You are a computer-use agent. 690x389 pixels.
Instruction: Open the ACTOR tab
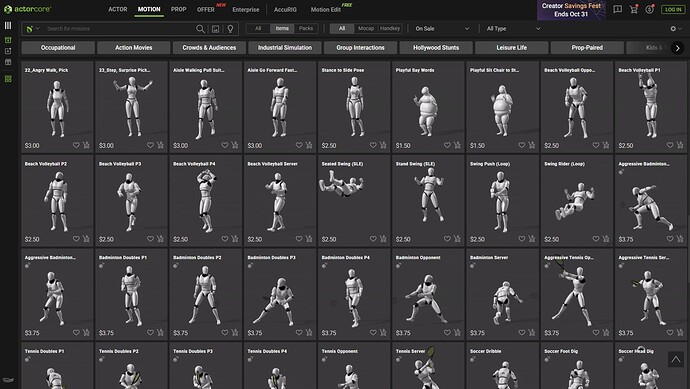coord(117,9)
